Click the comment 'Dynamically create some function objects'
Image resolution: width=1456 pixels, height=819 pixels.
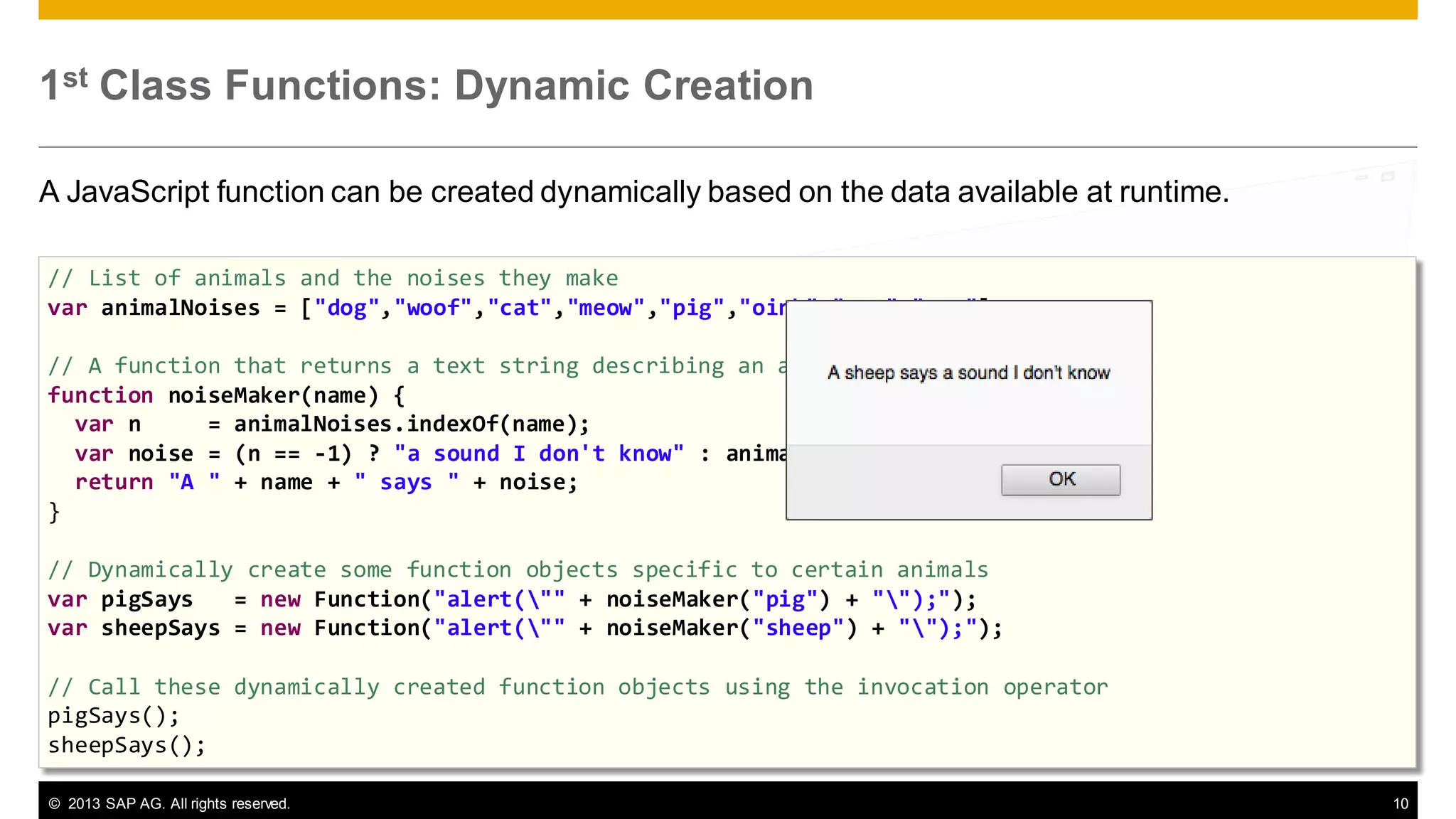click(518, 570)
